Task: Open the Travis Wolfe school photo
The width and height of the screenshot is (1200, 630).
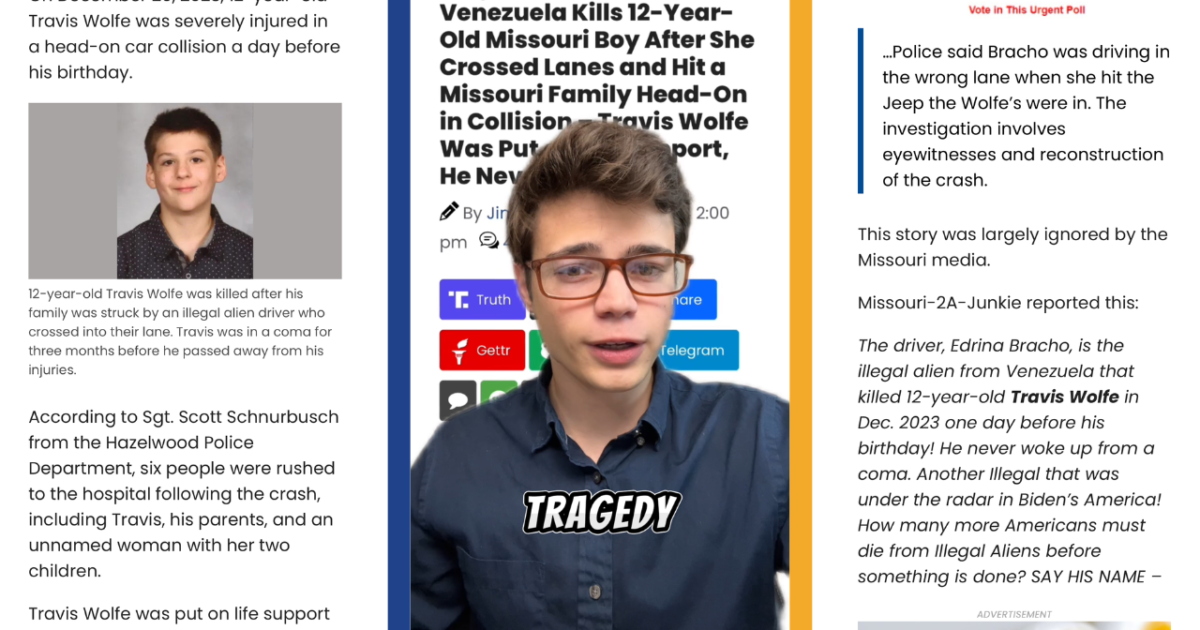Action: tap(185, 191)
